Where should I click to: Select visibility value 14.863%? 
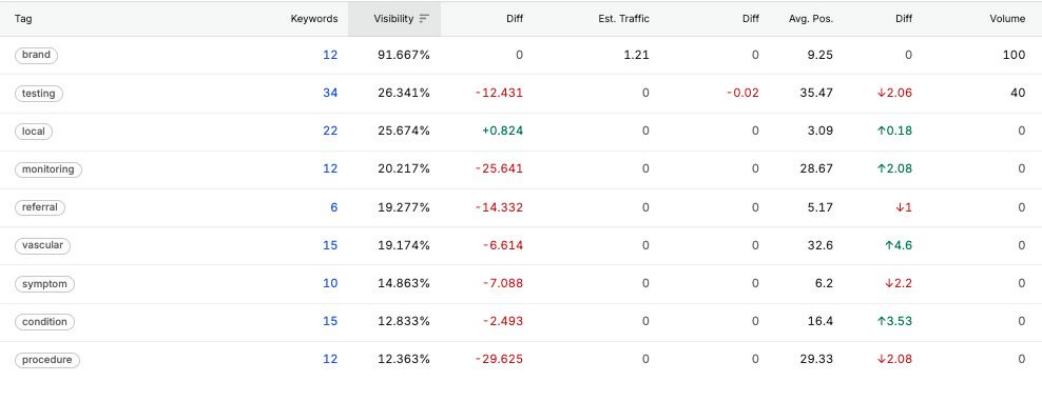pos(403,283)
